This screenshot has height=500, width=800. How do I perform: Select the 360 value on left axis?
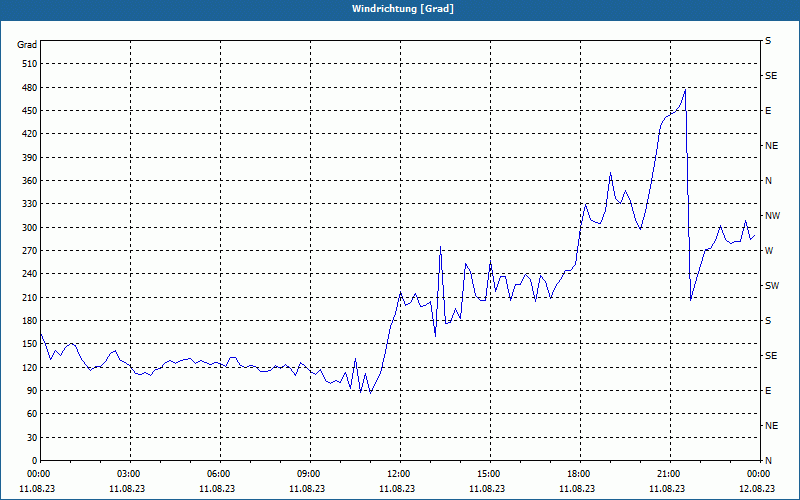tap(30, 181)
